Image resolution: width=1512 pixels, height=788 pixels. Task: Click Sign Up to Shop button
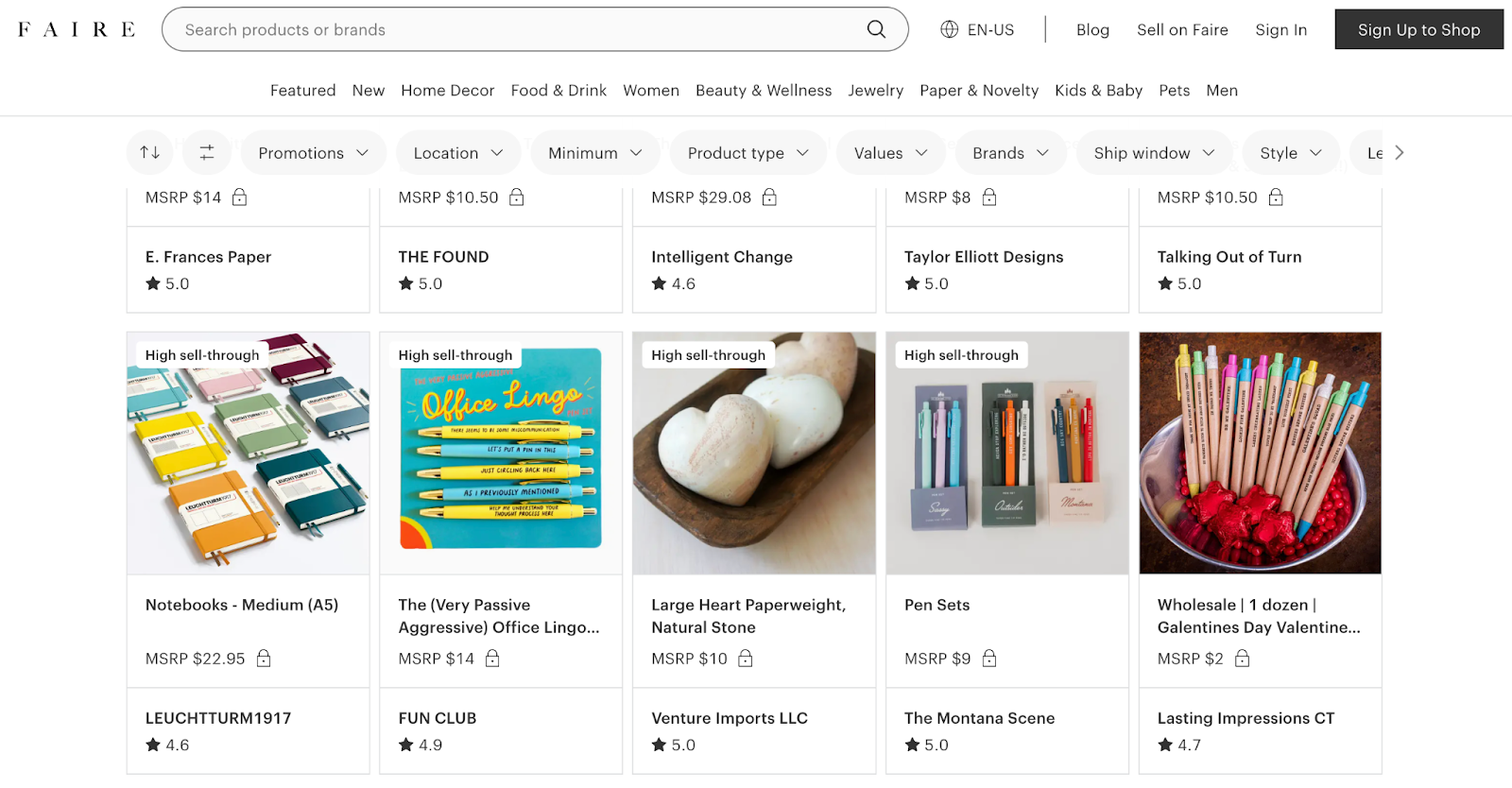point(1418,29)
